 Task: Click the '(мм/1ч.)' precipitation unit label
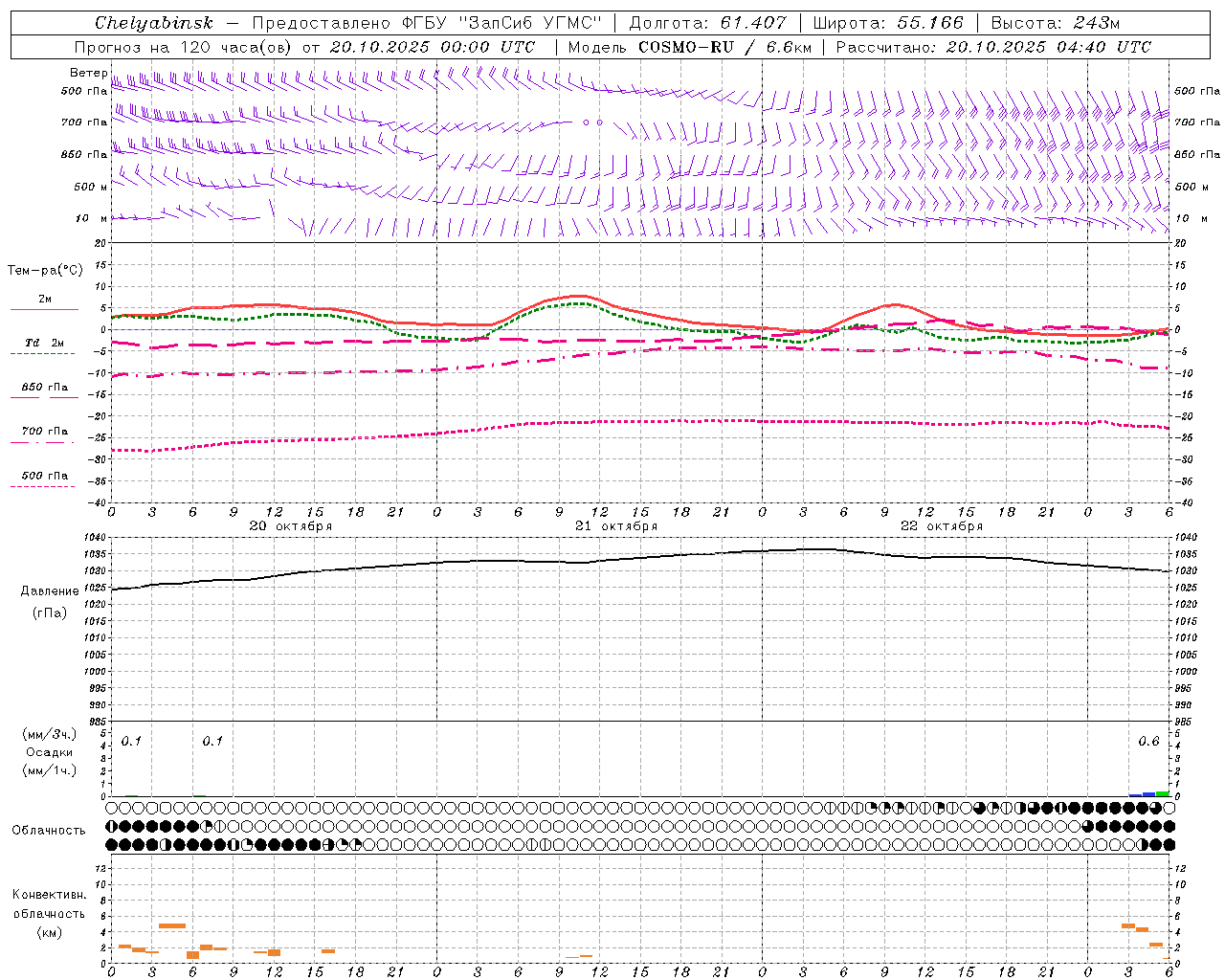49,769
